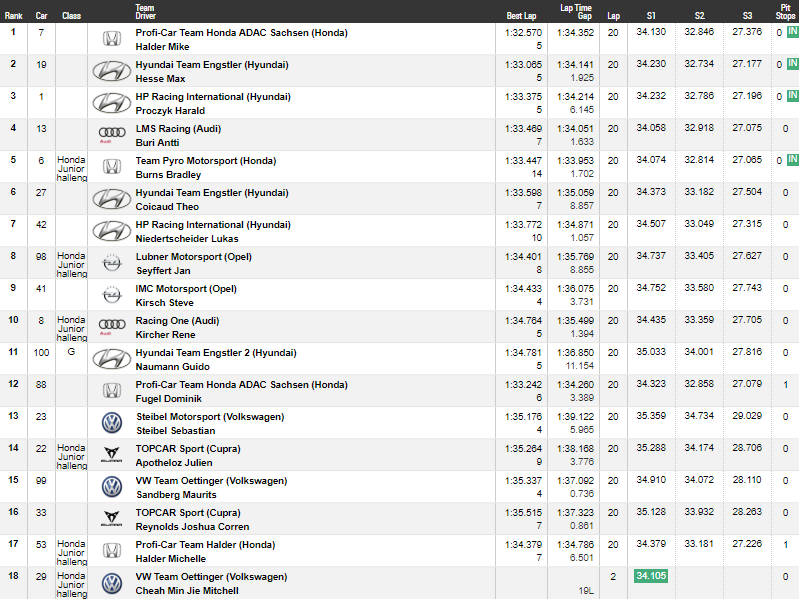
Task: Click the Hyundai logo beside Proczyk Harald
Action: (x=112, y=103)
